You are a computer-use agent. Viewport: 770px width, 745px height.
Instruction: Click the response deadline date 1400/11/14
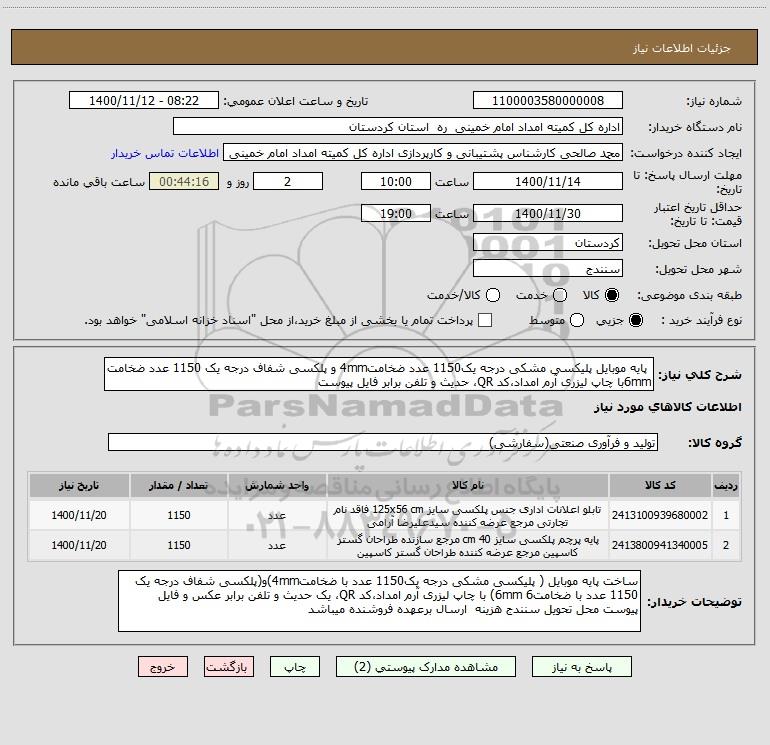[548, 181]
